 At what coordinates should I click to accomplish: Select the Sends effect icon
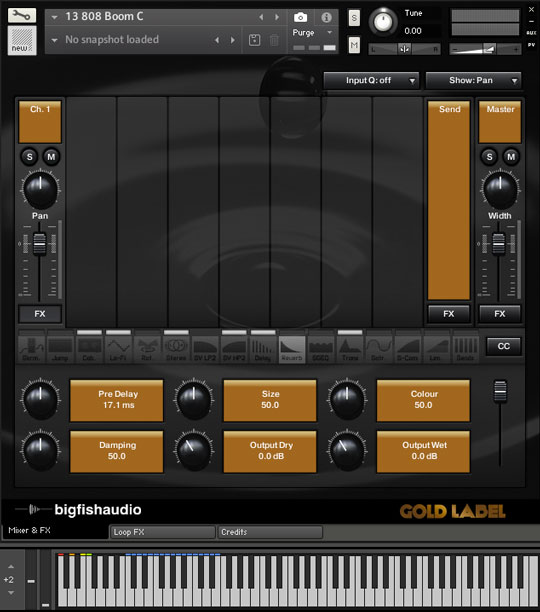pos(465,350)
